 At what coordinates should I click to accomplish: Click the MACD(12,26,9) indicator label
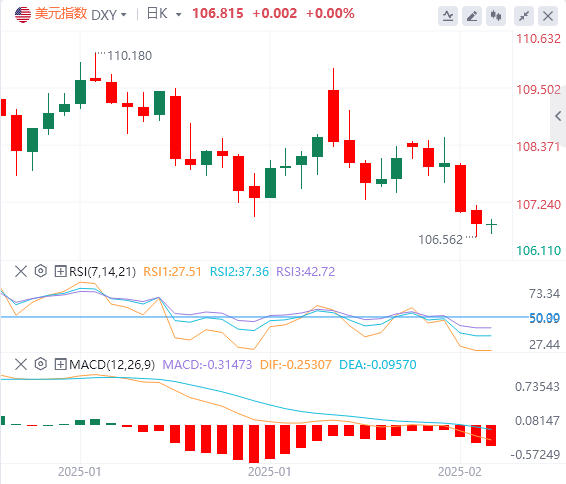point(112,365)
